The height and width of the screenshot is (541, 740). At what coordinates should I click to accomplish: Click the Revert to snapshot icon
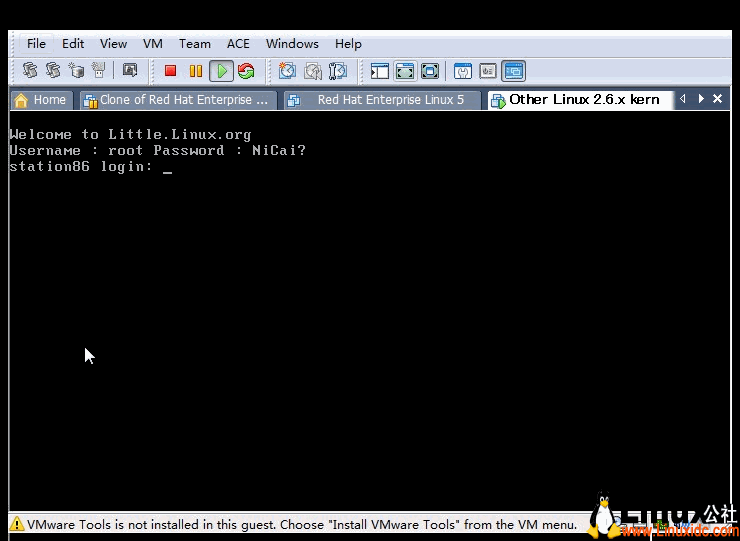(x=312, y=71)
